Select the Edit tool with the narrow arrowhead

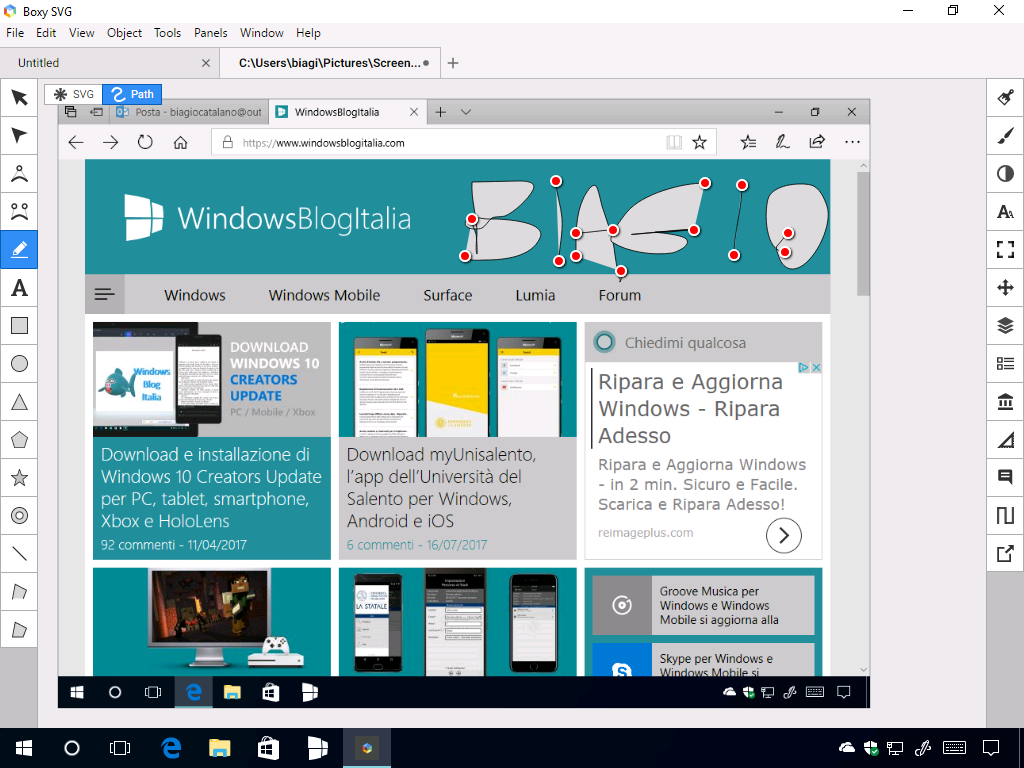[20, 136]
